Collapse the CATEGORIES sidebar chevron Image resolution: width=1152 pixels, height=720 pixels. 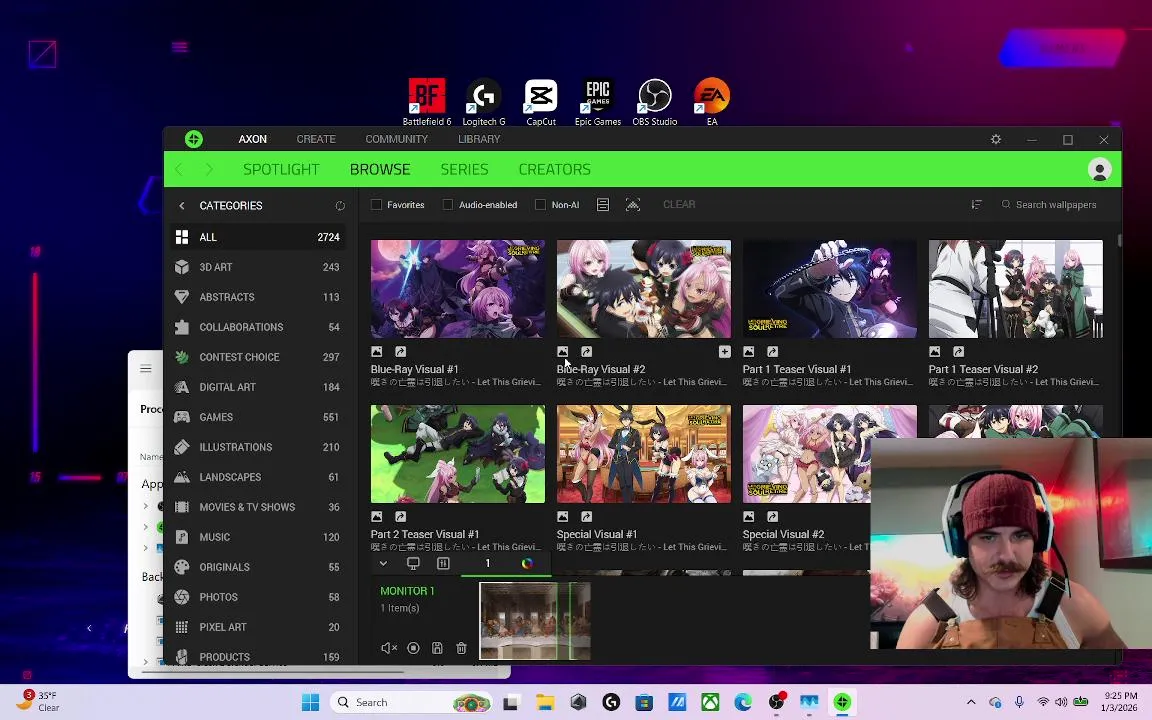(x=181, y=206)
